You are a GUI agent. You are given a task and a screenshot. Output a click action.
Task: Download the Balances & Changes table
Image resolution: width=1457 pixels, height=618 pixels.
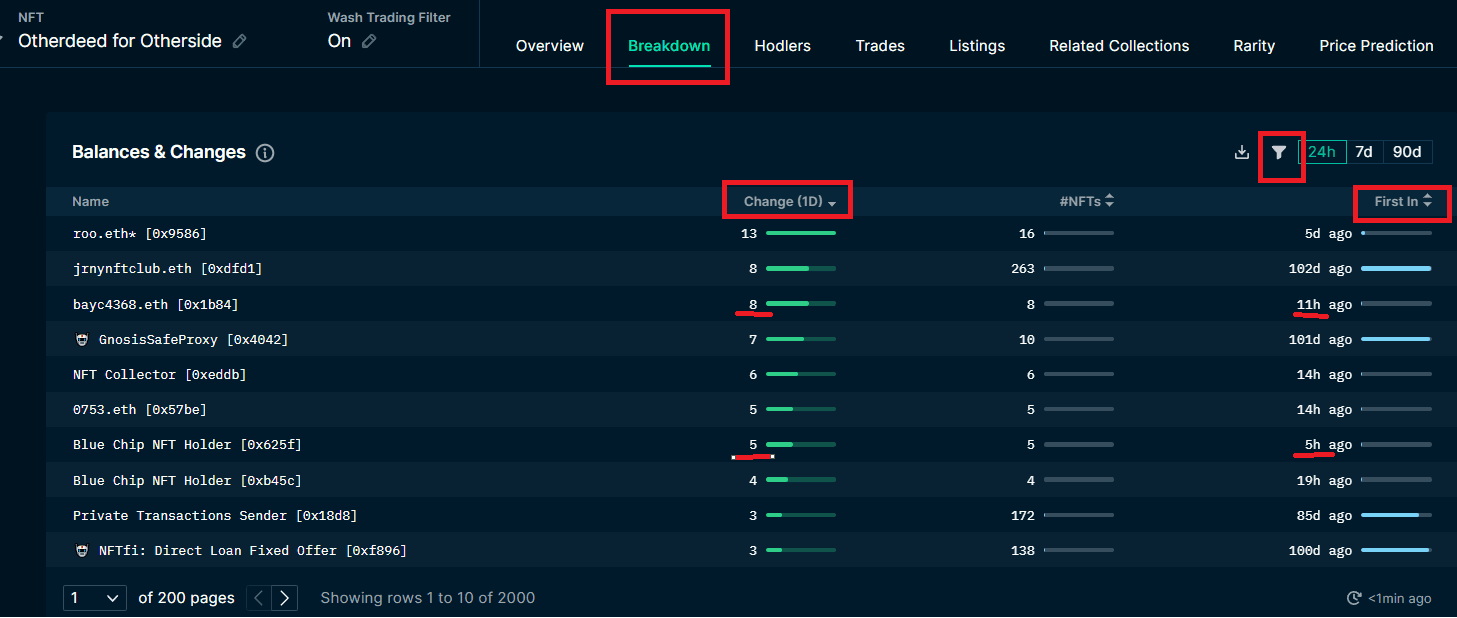click(1242, 152)
